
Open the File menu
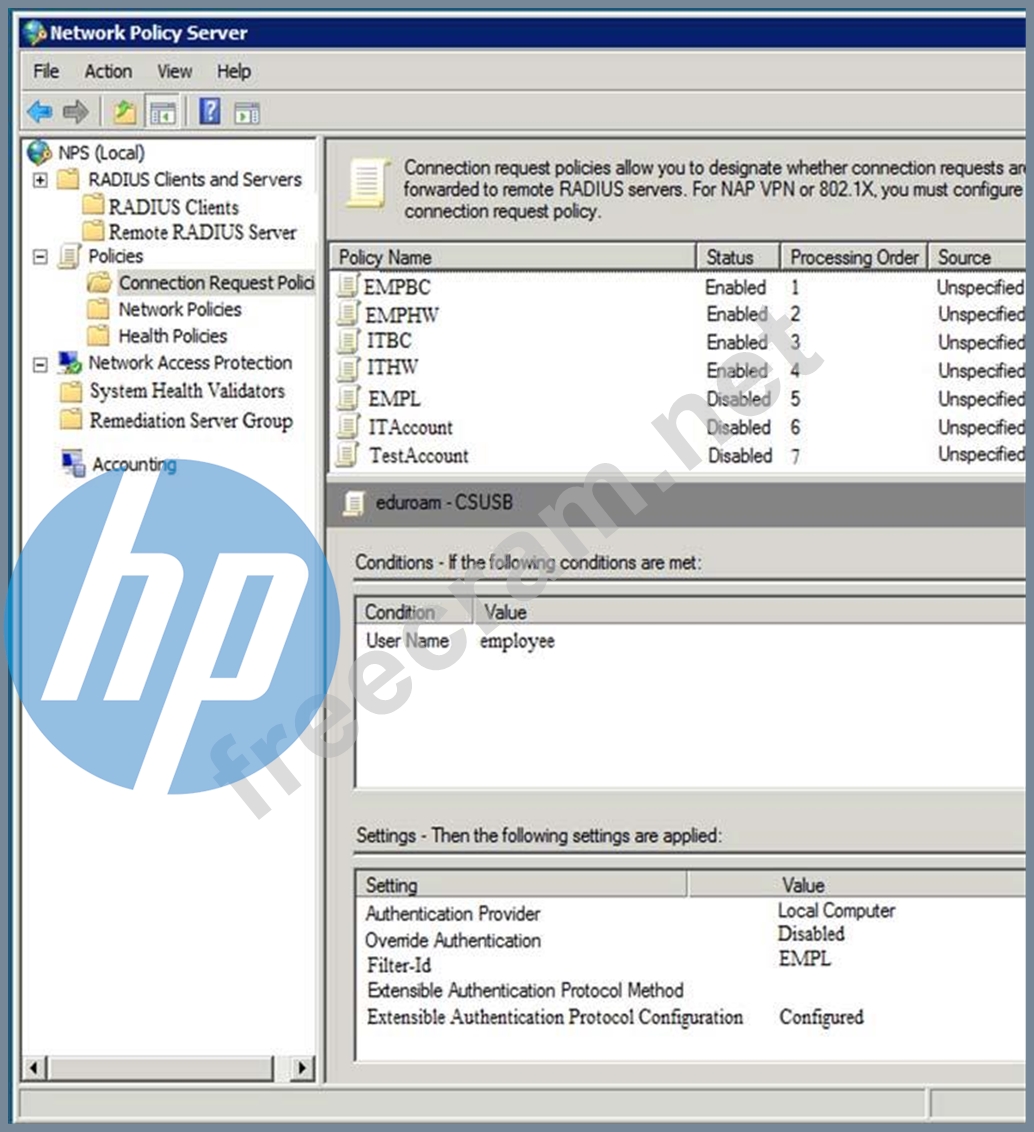pos(46,71)
